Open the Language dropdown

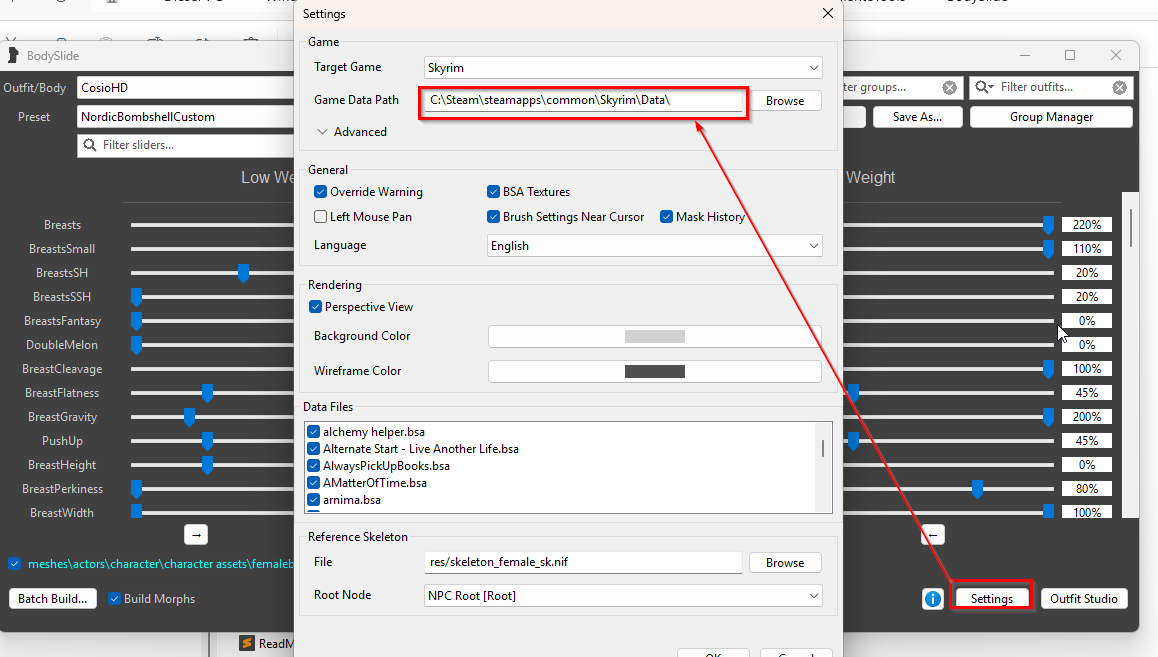654,246
